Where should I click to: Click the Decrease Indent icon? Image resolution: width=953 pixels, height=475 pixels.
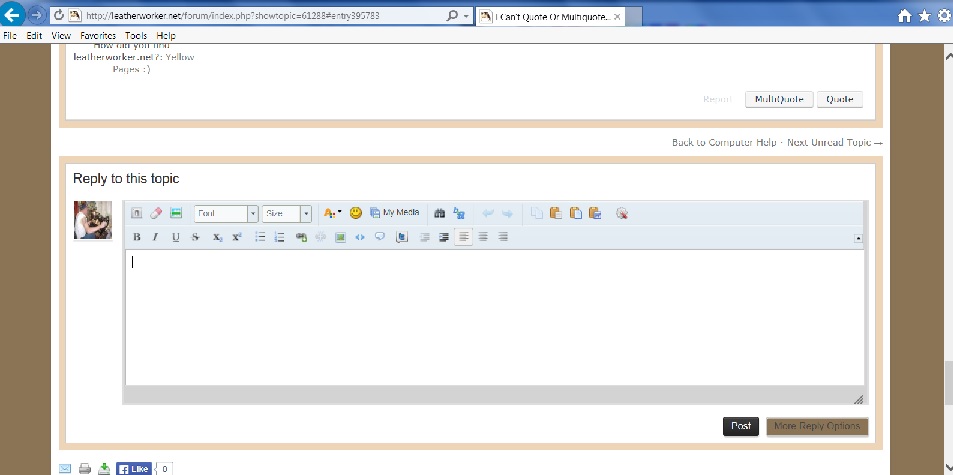click(x=424, y=237)
